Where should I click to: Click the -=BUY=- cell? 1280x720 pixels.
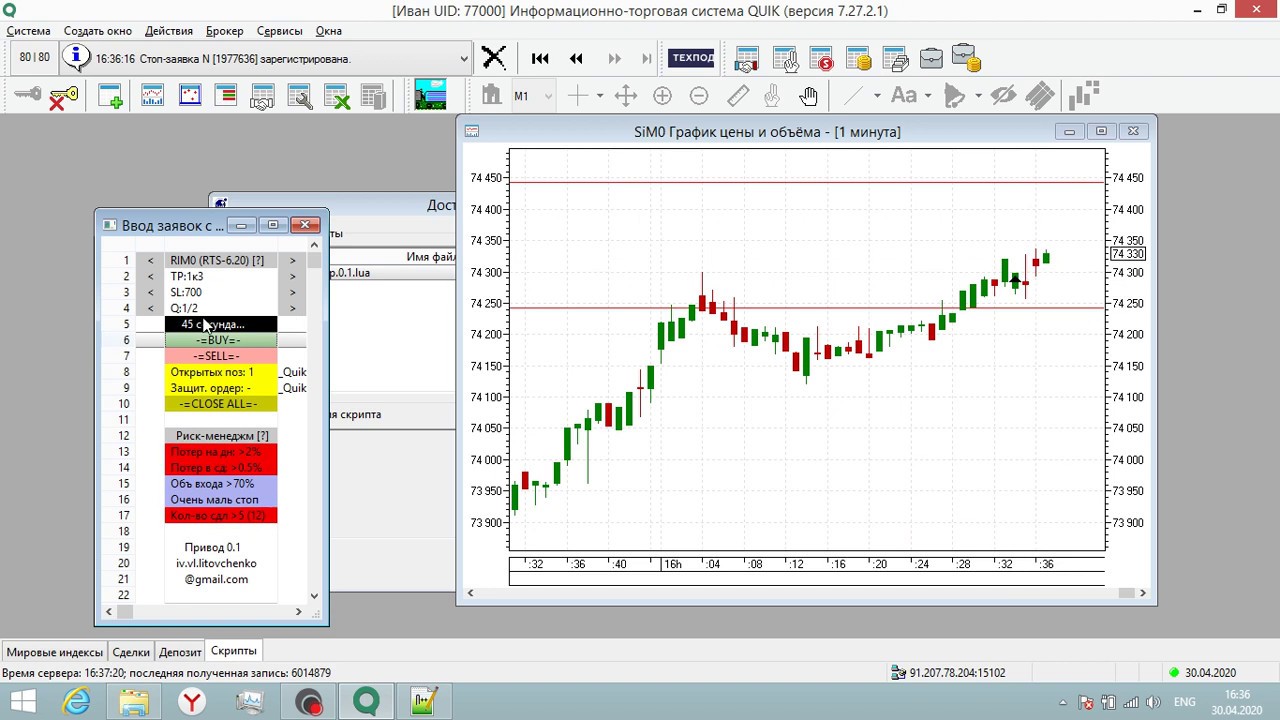point(221,340)
